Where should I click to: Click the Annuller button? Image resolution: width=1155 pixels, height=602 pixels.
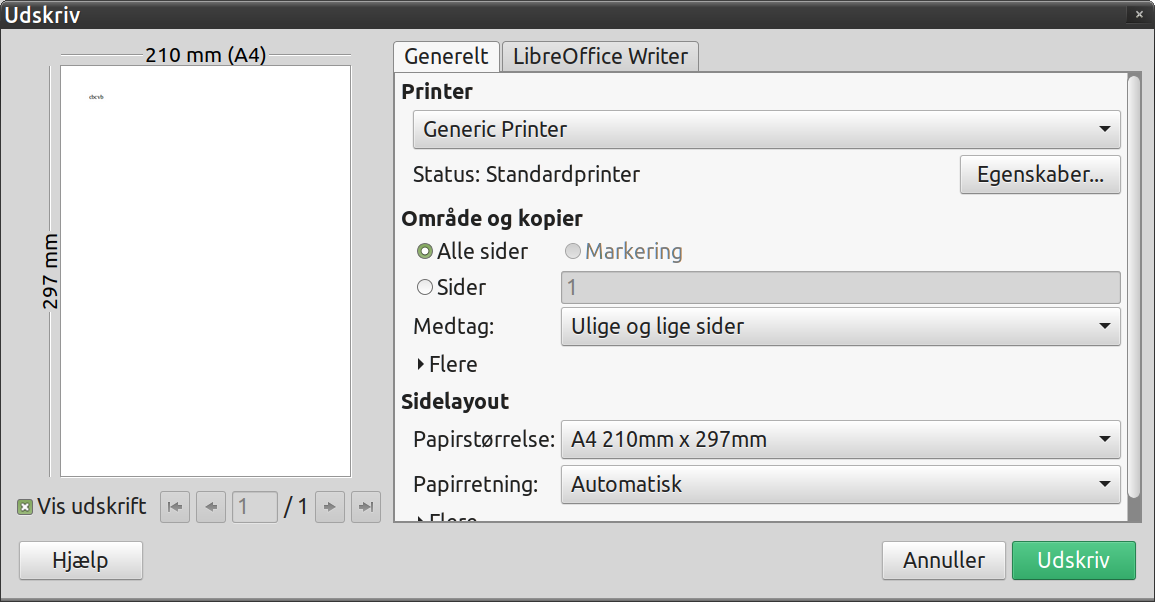pos(944,561)
